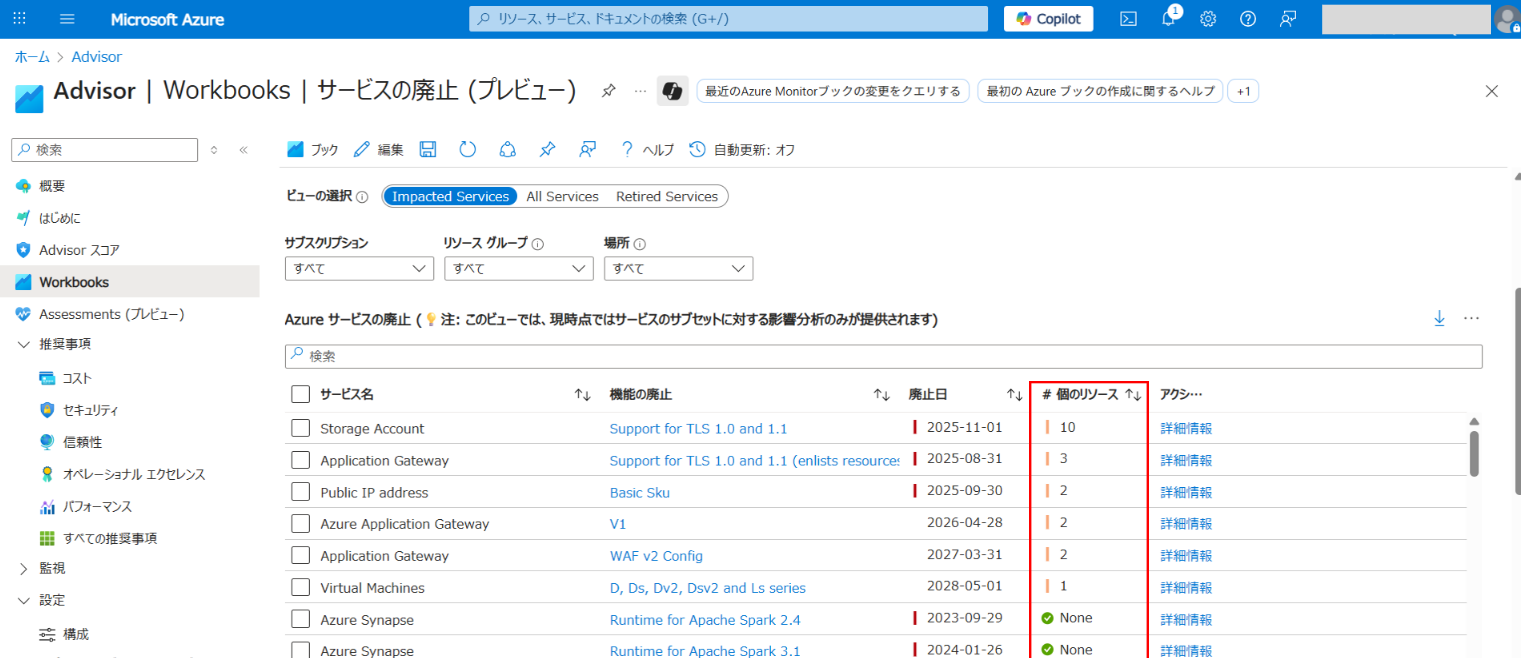Click the Copilot button
This screenshot has height=658, width=1521.
click(1048, 19)
